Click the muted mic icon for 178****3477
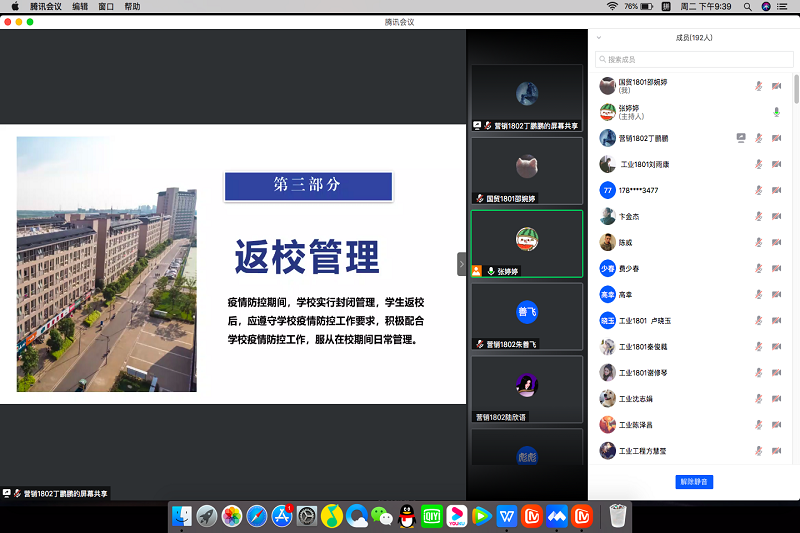Image resolution: width=800 pixels, height=533 pixels. [x=758, y=190]
